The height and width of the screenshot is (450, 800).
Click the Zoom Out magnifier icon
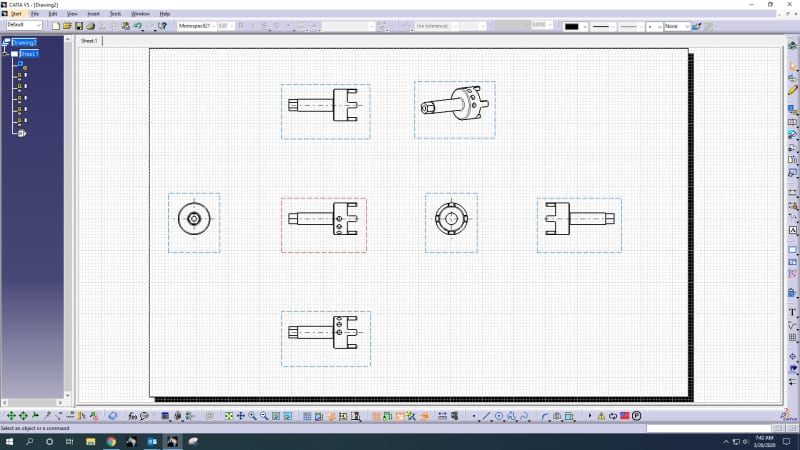tap(264, 416)
